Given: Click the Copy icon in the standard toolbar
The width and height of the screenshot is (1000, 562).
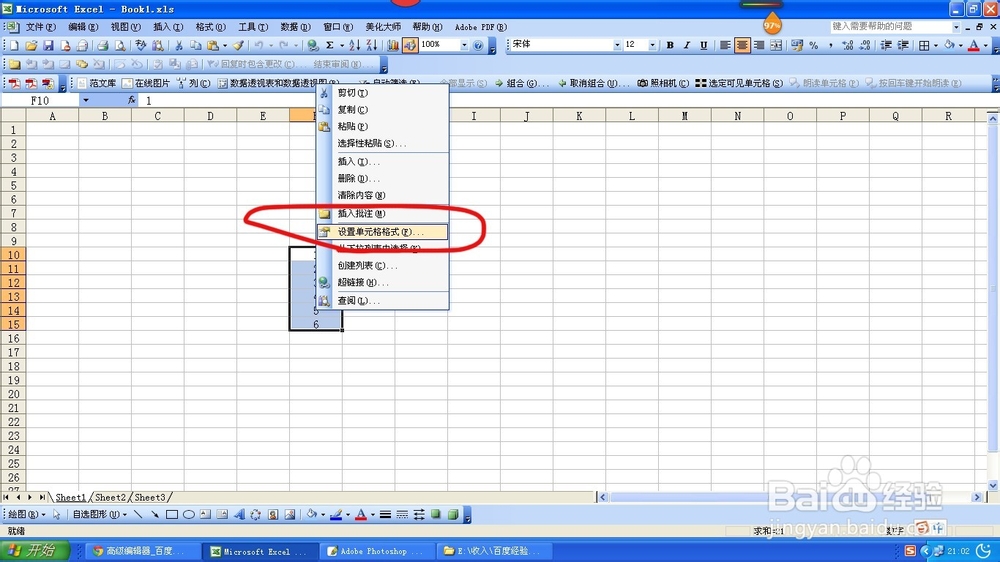Looking at the screenshot, I should [195, 45].
